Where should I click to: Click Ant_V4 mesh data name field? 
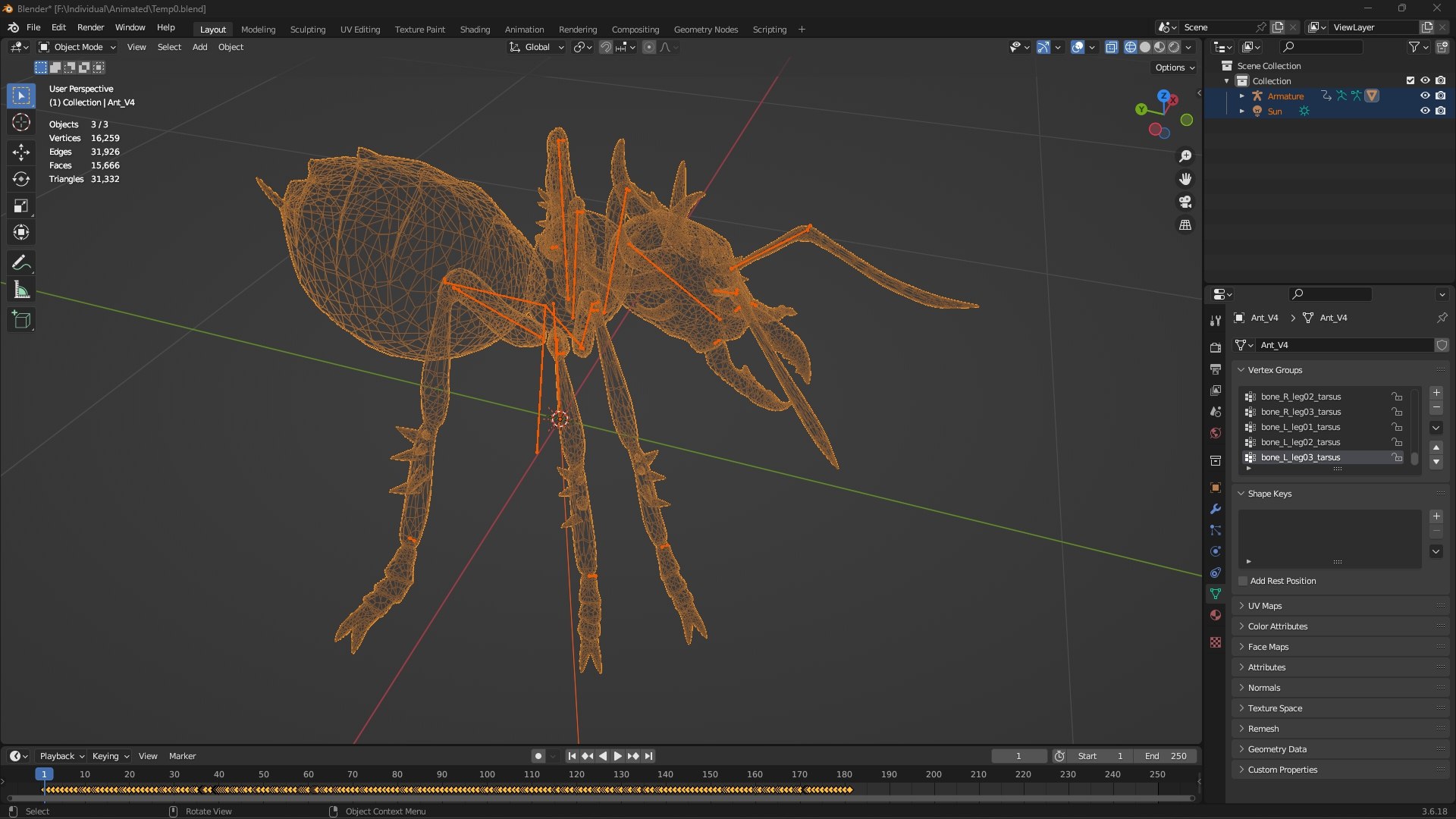[1344, 345]
